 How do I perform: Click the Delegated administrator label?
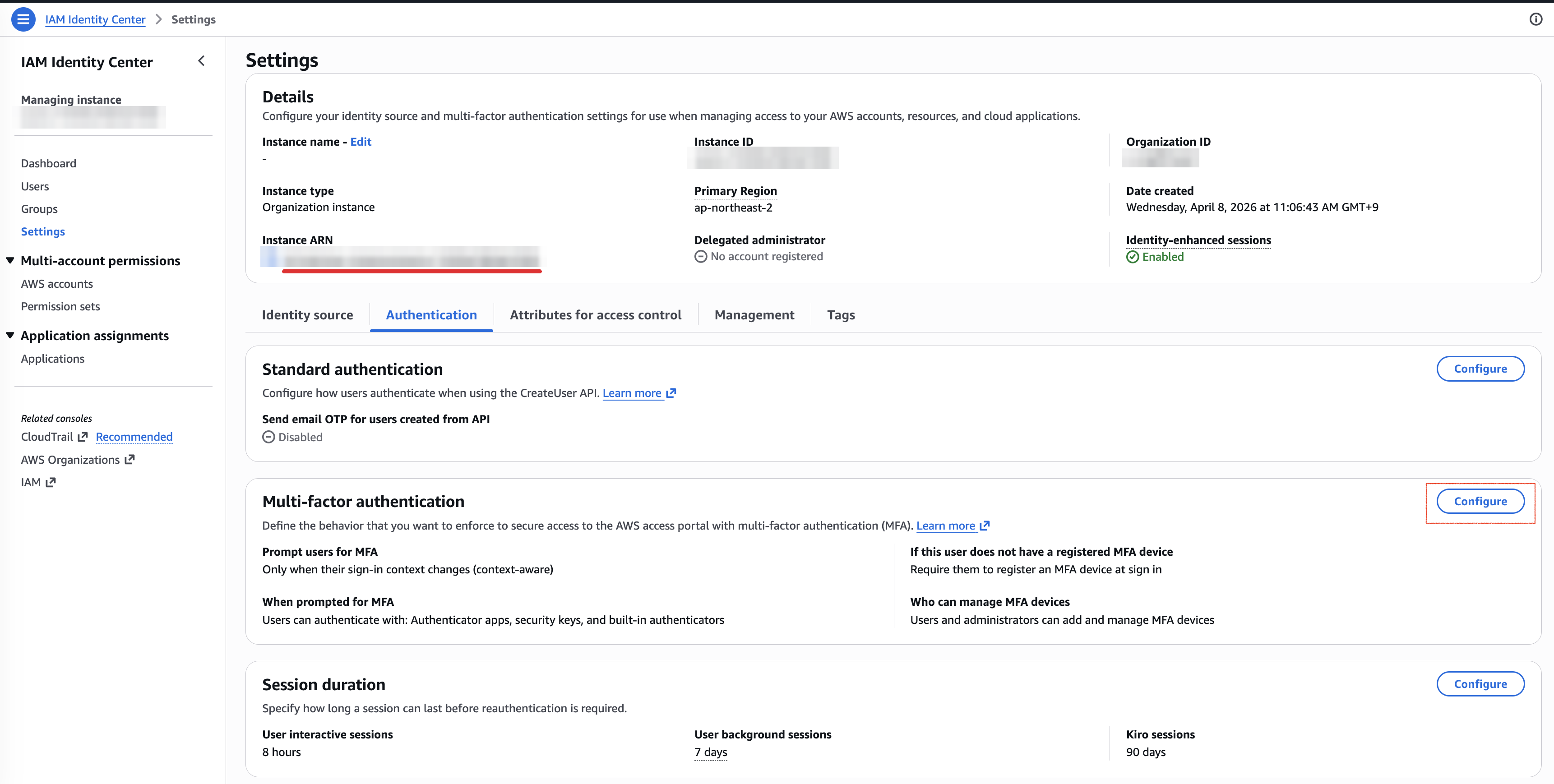pos(759,240)
